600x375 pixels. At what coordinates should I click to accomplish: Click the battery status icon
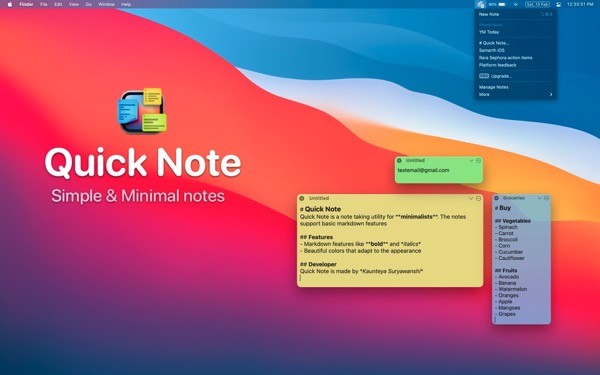[502, 5]
